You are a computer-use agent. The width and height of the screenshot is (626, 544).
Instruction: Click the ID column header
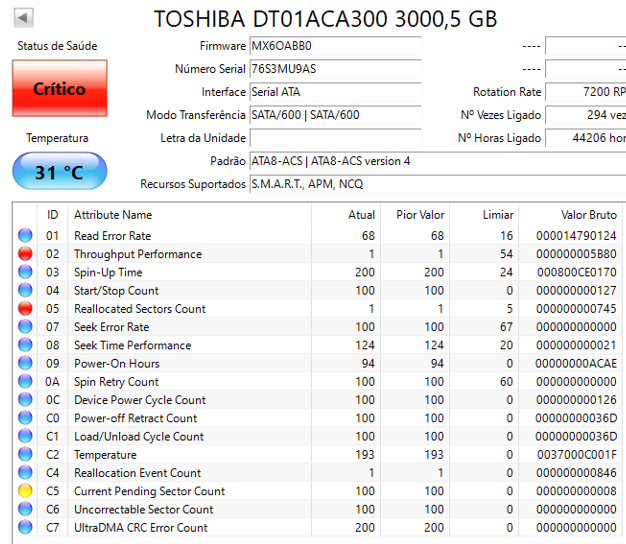pos(52,215)
